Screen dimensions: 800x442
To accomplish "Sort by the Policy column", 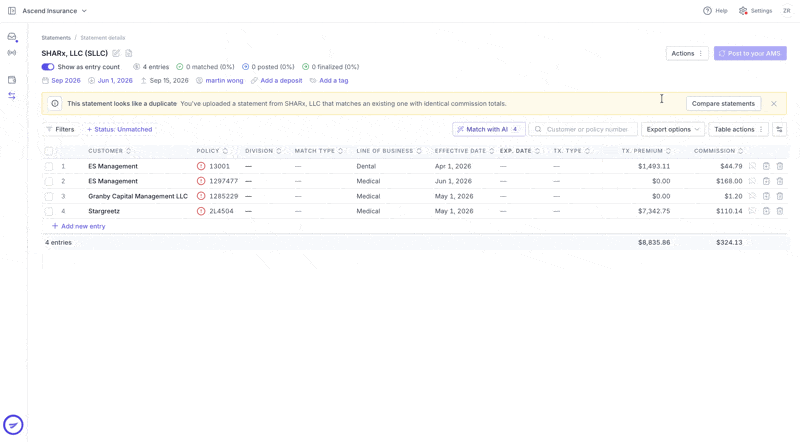I will (x=212, y=151).
